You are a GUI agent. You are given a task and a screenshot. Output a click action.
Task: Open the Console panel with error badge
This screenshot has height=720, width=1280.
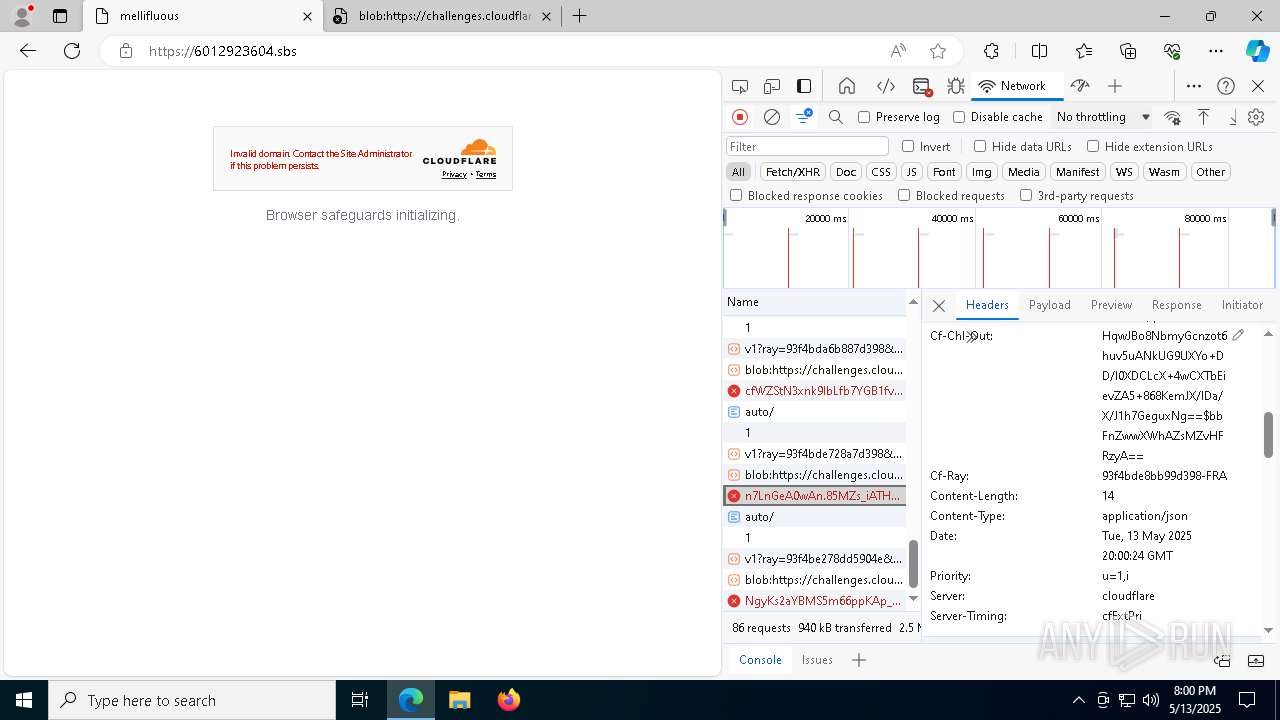coord(922,86)
